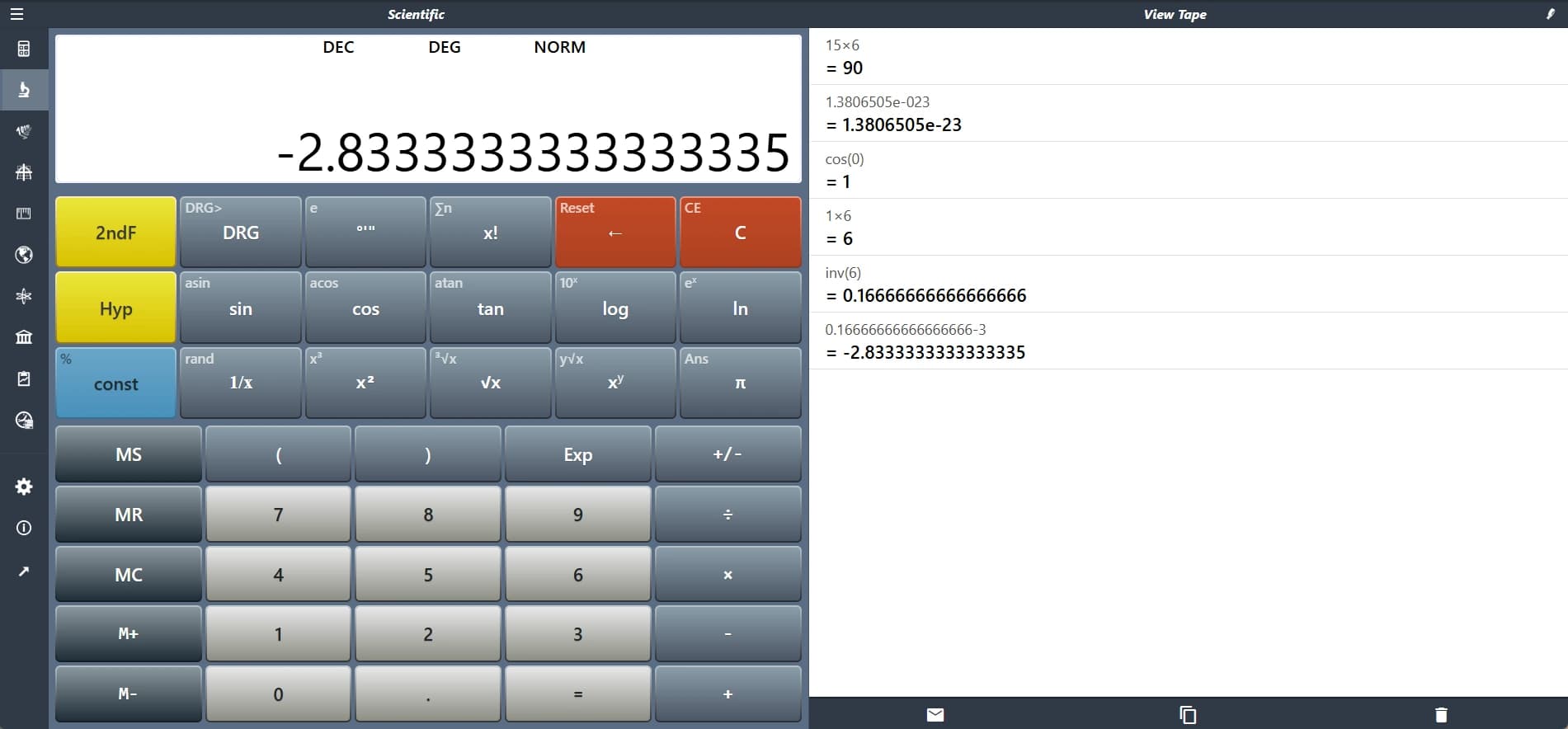Screen dimensions: 1568x729
Task: Select the tape result = 90
Action: click(x=844, y=68)
